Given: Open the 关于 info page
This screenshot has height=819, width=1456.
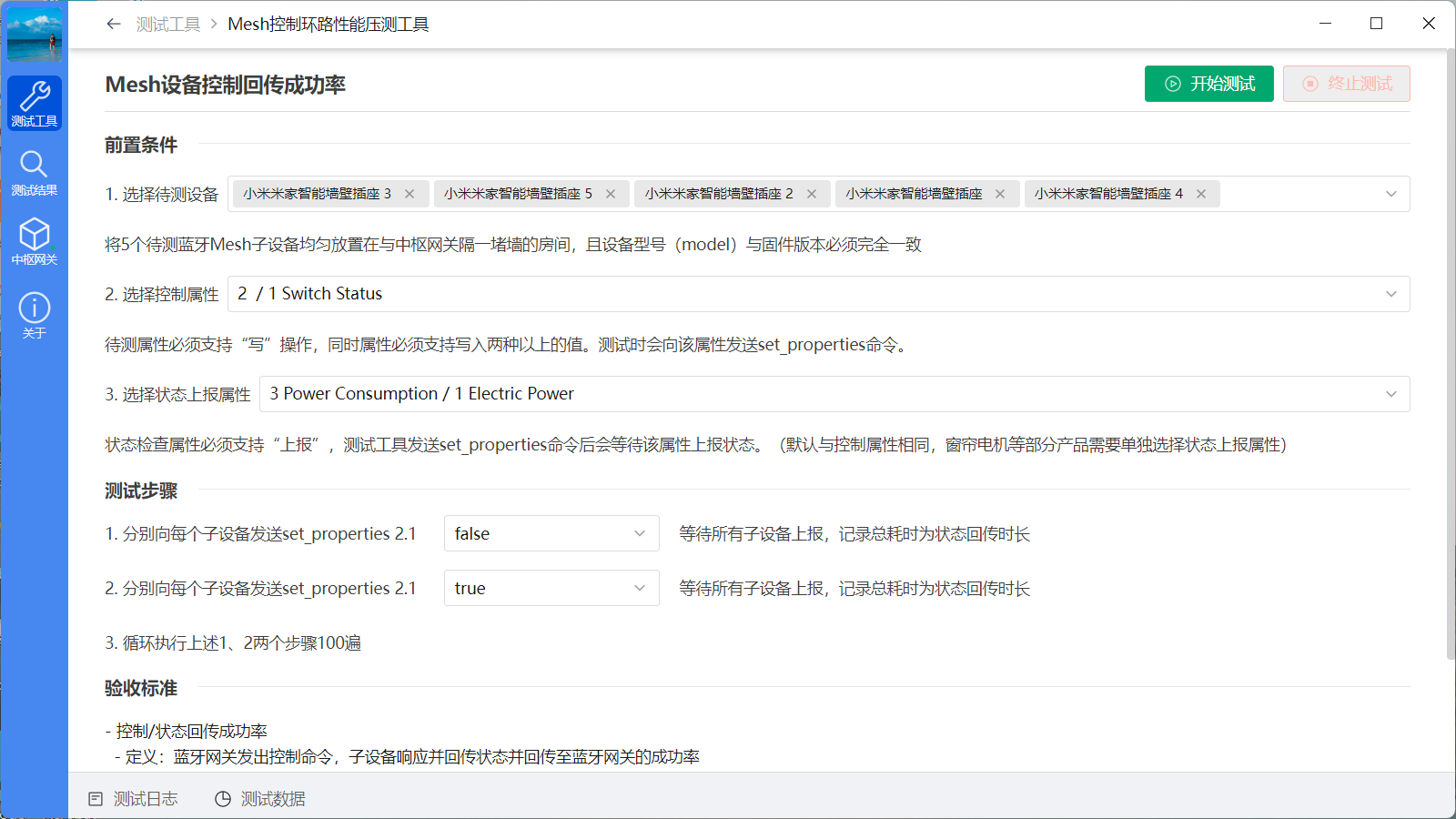Looking at the screenshot, I should click(35, 315).
